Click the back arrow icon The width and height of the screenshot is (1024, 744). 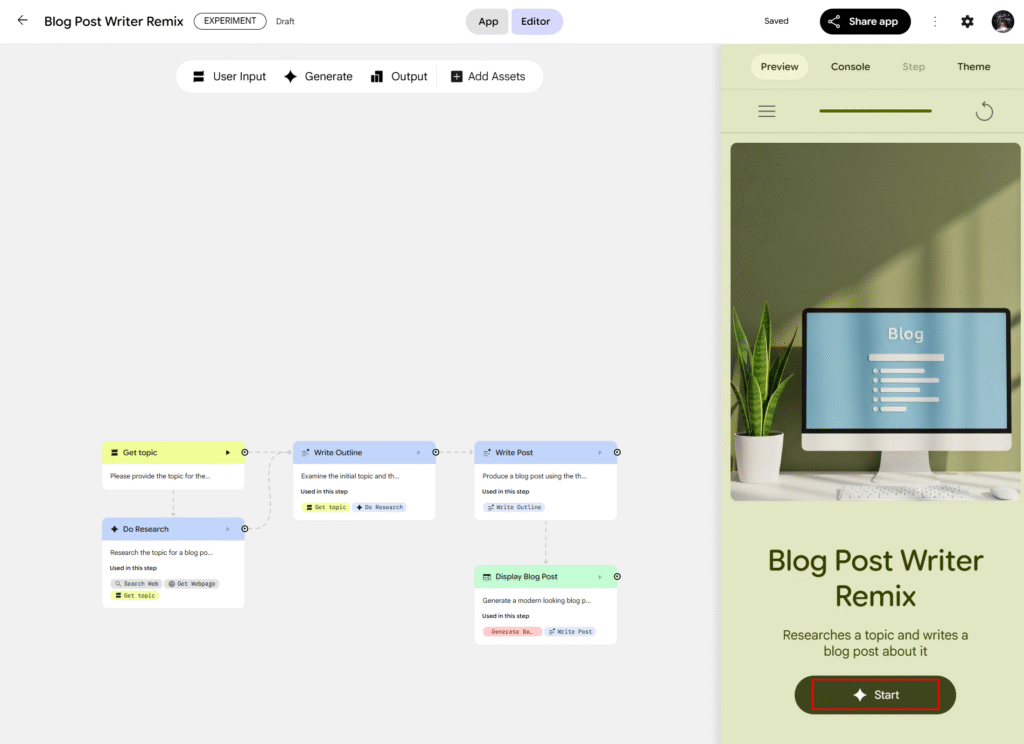point(23,21)
